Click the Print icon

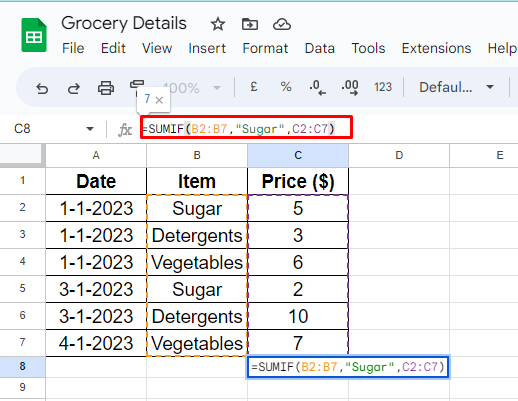point(106,88)
